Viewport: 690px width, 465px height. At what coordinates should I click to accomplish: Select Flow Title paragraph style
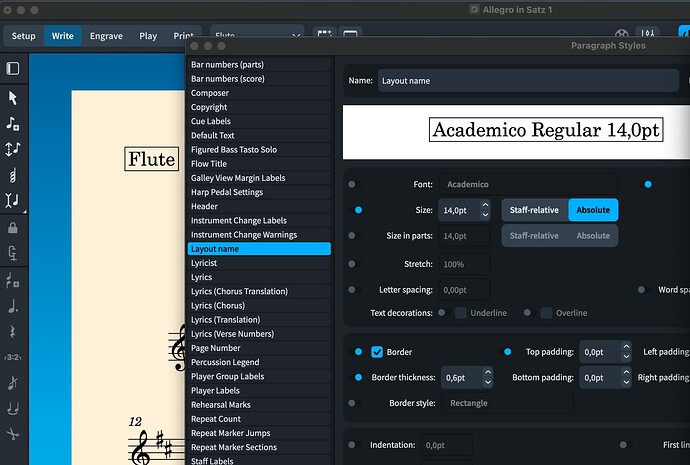(259, 164)
